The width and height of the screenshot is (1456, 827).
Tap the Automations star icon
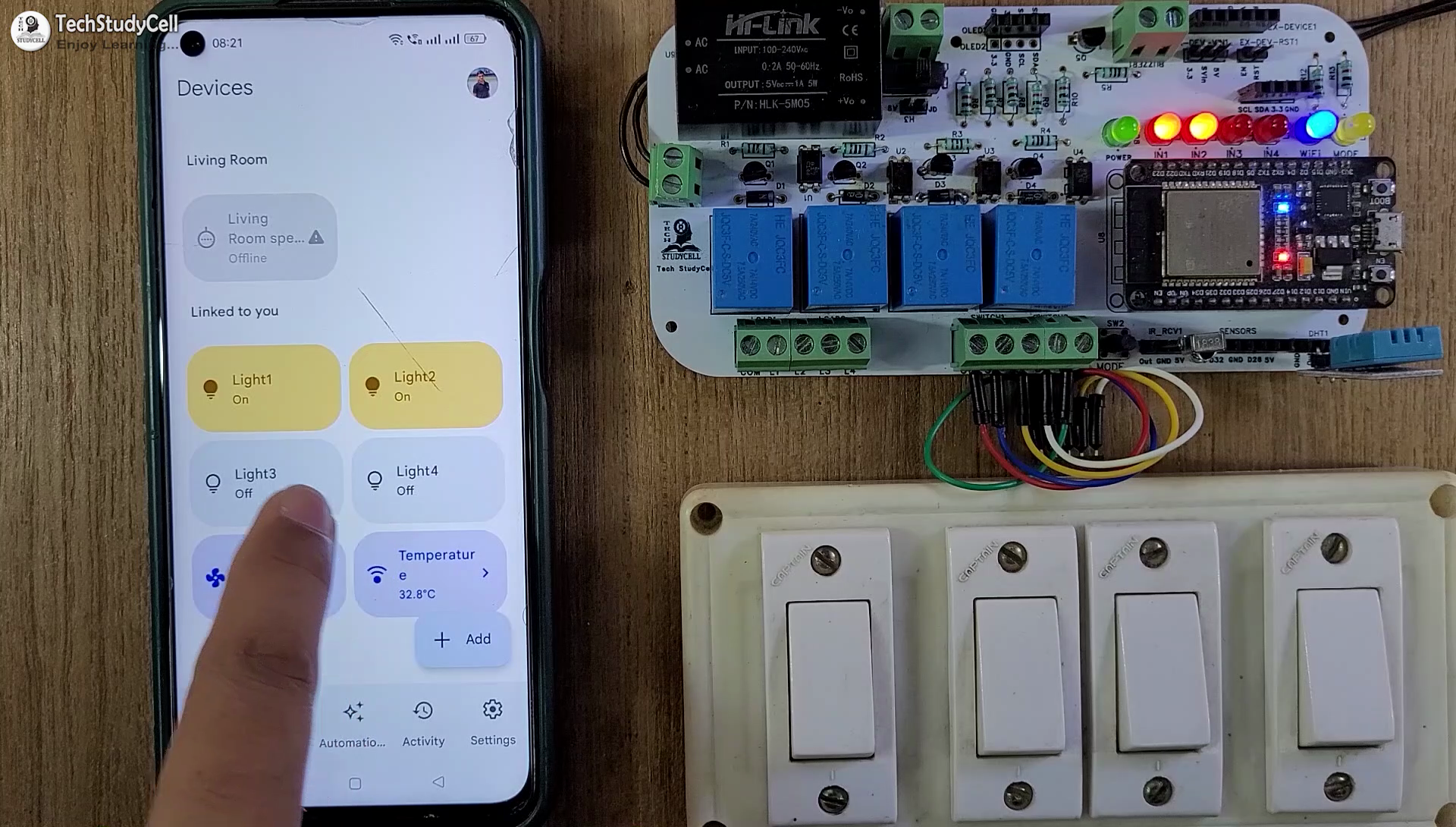(353, 711)
